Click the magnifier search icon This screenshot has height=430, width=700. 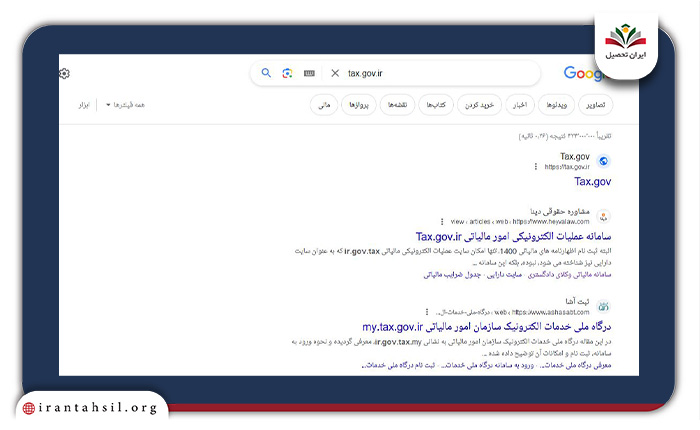click(x=266, y=73)
